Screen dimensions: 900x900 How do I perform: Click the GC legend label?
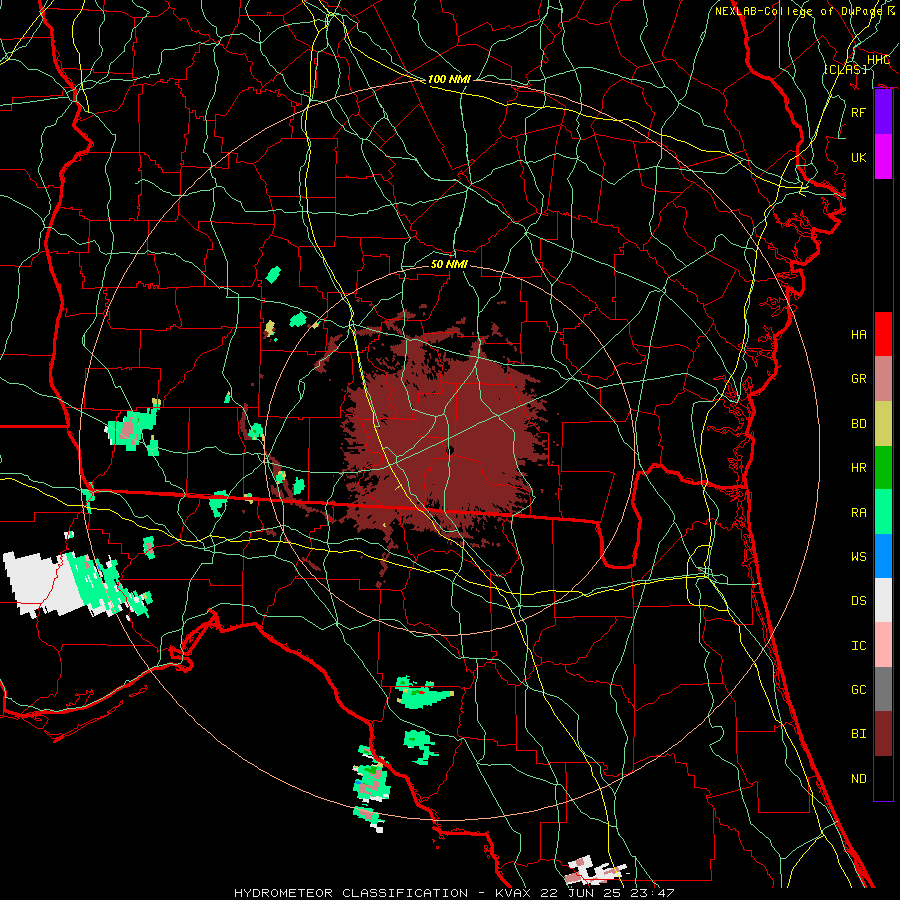point(858,689)
